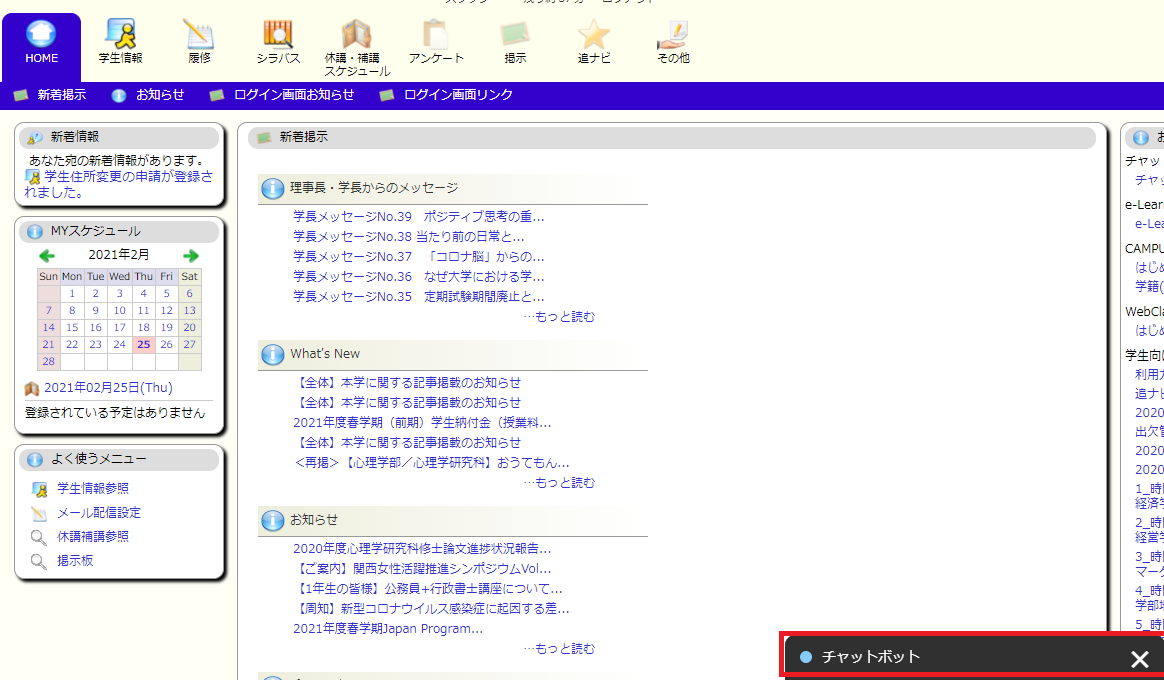Click the MYスケジュール header info icon
The width and height of the screenshot is (1164, 680).
click(35, 232)
